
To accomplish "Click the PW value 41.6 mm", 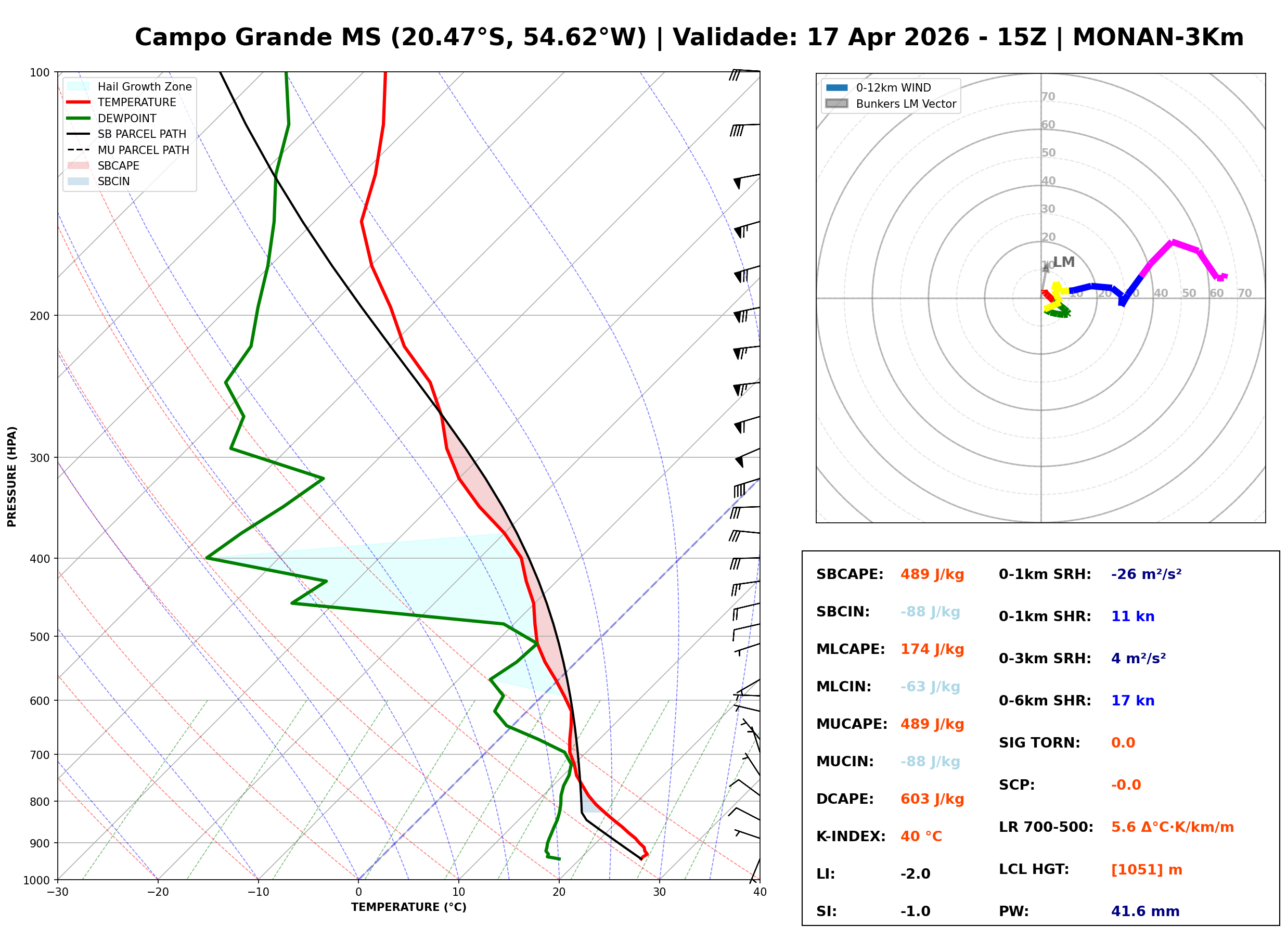I will click(1146, 911).
